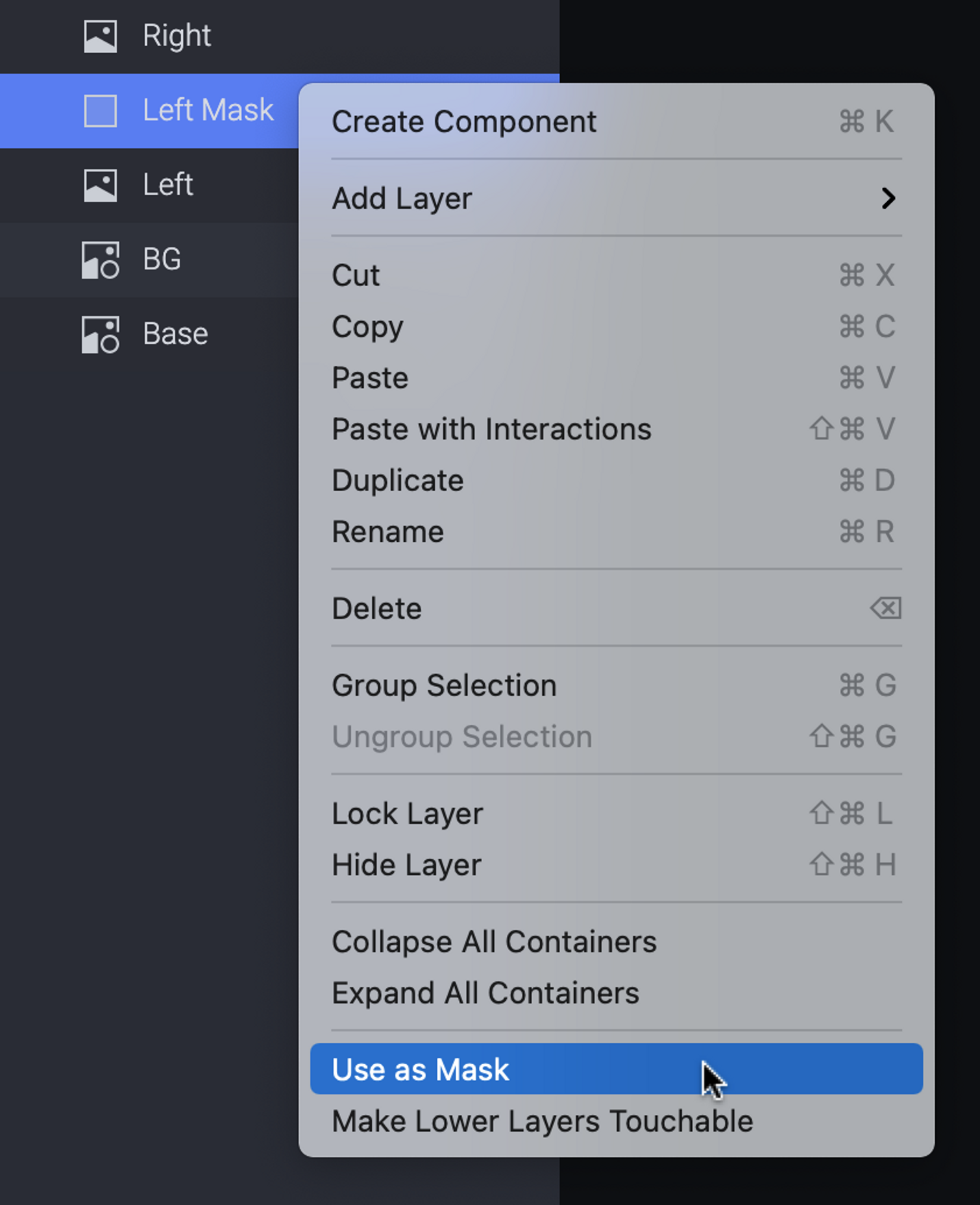Choose Create Component from context menu
The height and width of the screenshot is (1205, 980).
pos(464,121)
